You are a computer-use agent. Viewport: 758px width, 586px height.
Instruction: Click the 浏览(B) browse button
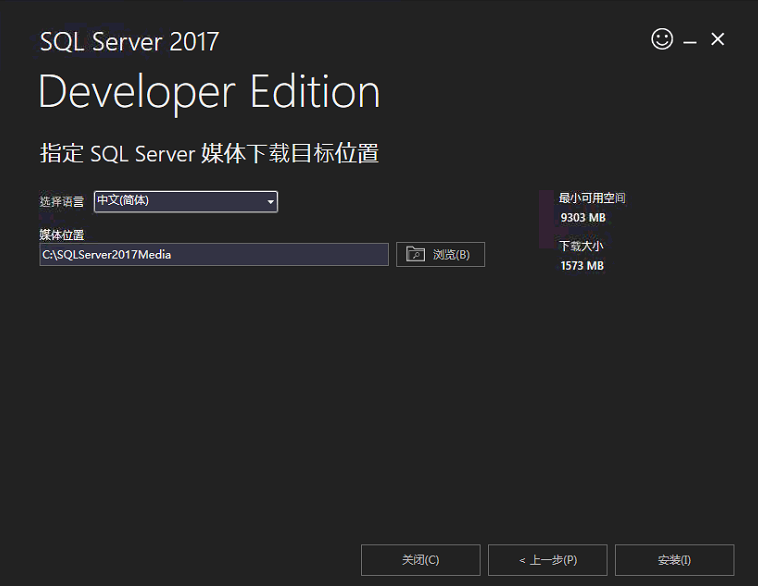pos(440,254)
